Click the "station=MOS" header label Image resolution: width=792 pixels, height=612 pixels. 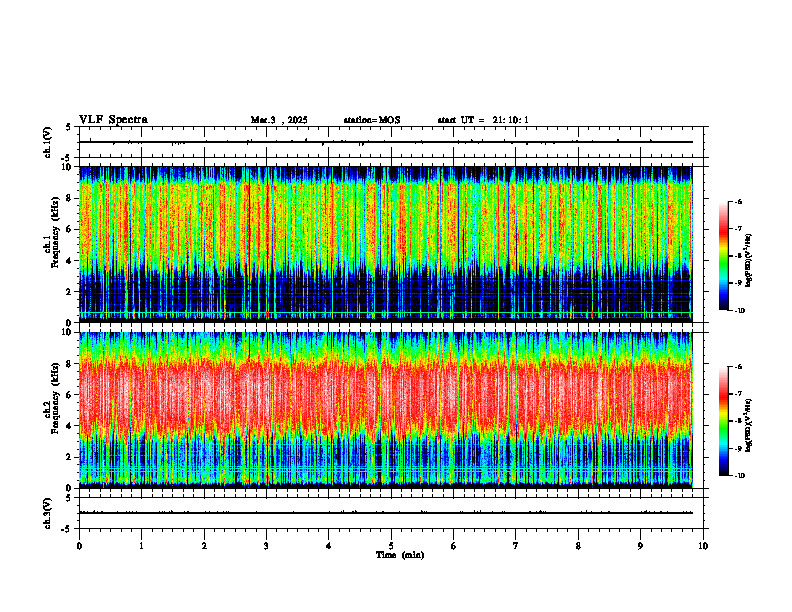[372, 120]
